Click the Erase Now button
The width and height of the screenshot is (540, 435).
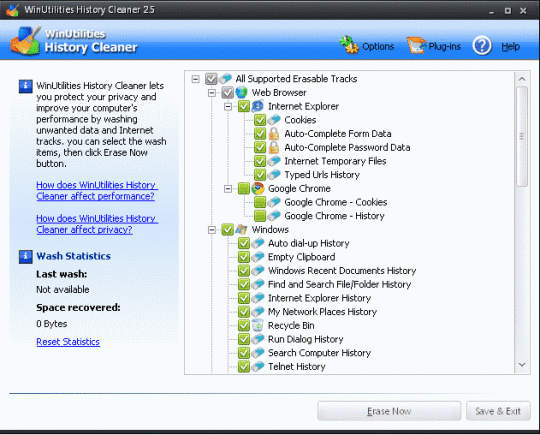coord(389,411)
